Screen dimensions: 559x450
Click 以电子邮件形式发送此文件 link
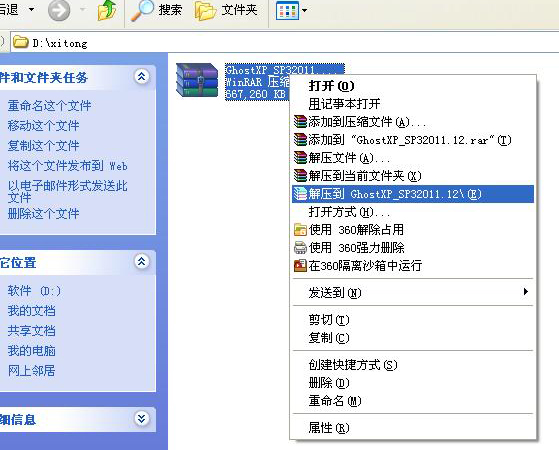click(67, 191)
